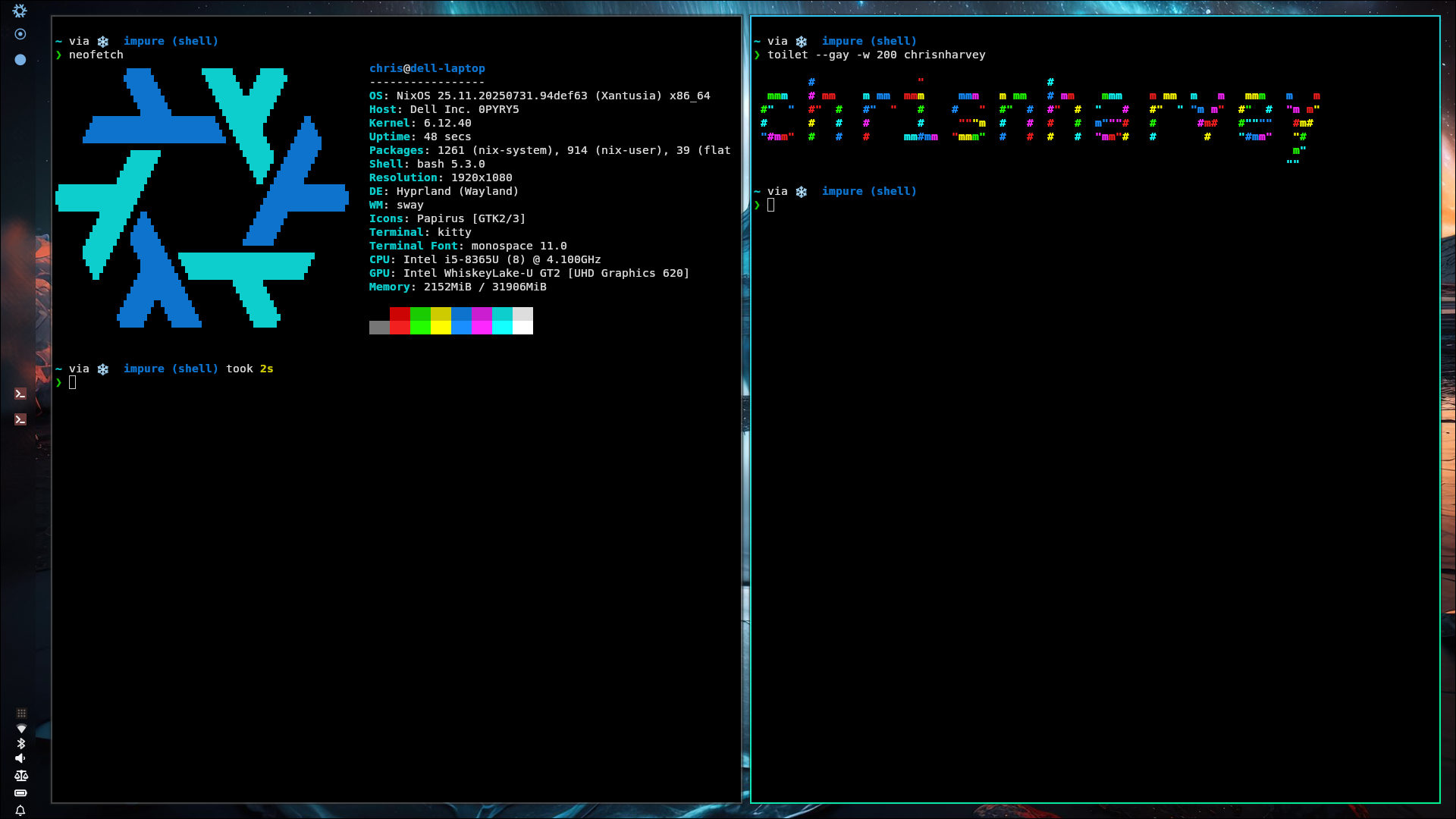Click the cyan neofetch palette block
Screen dimensions: 1456x819
click(x=502, y=314)
